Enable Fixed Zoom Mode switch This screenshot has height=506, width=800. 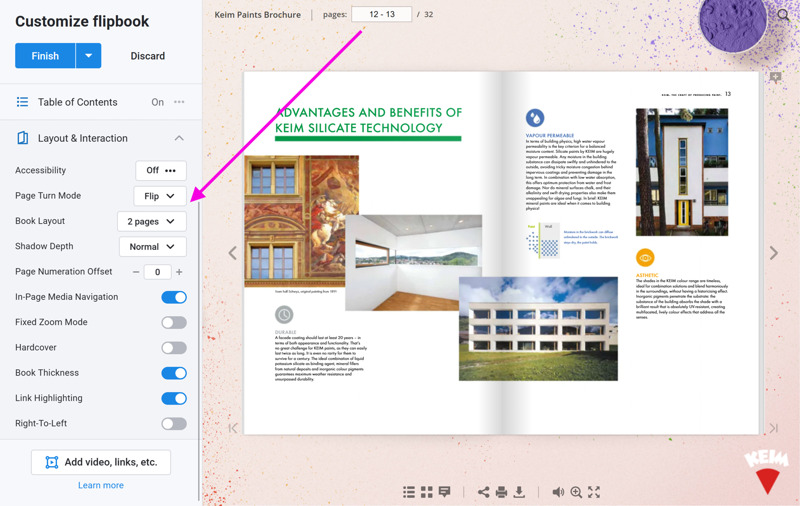point(174,322)
